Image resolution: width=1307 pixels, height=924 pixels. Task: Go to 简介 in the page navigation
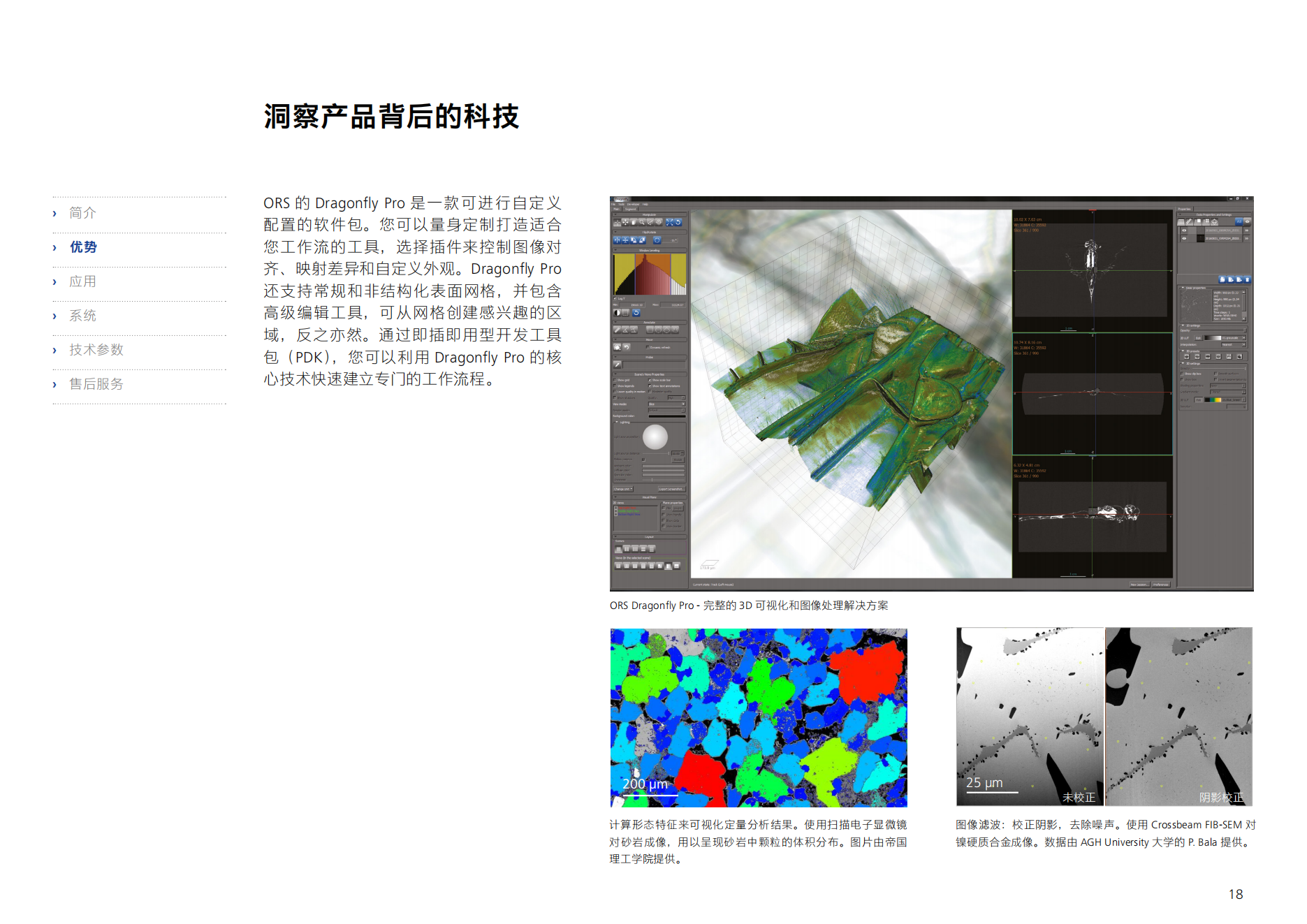click(82, 213)
